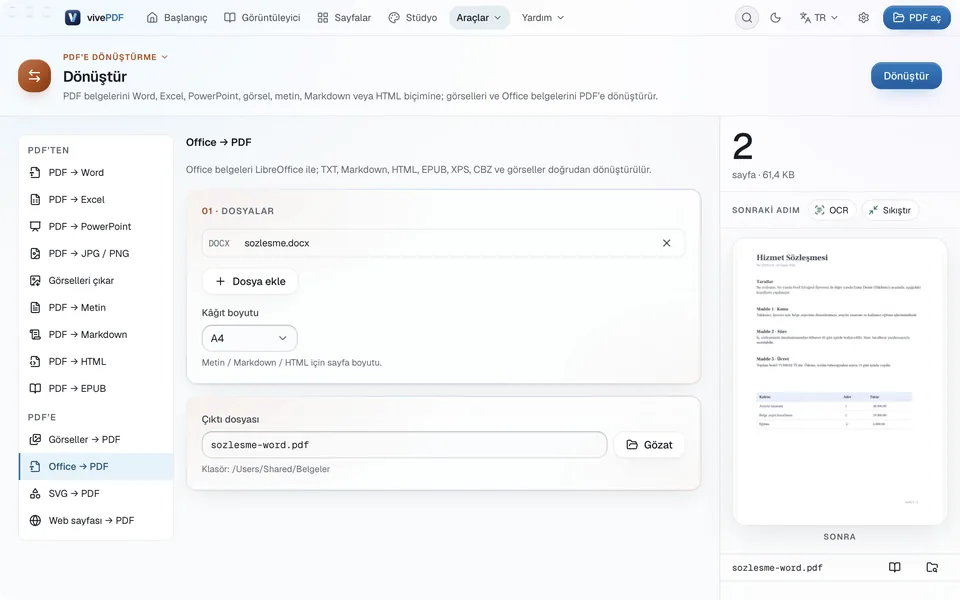Choose PDF → JPG / PNG option

(x=96, y=253)
